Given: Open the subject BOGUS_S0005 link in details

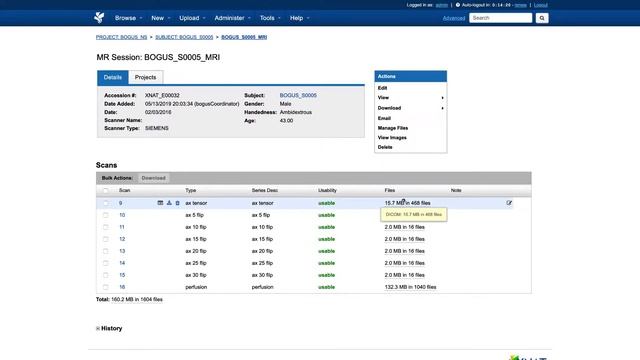Looking at the screenshot, I should pyautogui.click(x=298, y=96).
